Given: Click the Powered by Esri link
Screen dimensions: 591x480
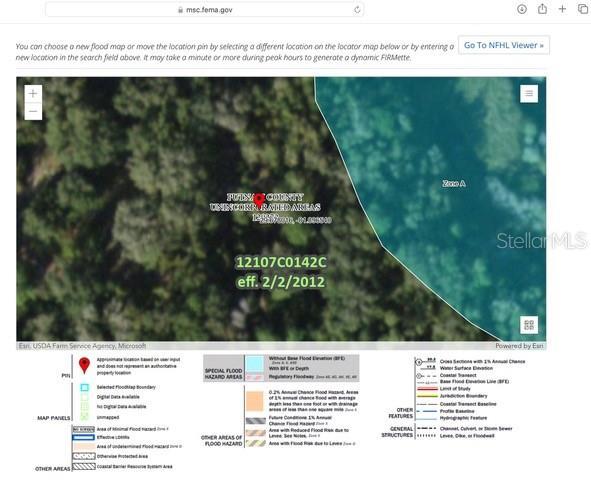Looking at the screenshot, I should 519,345.
